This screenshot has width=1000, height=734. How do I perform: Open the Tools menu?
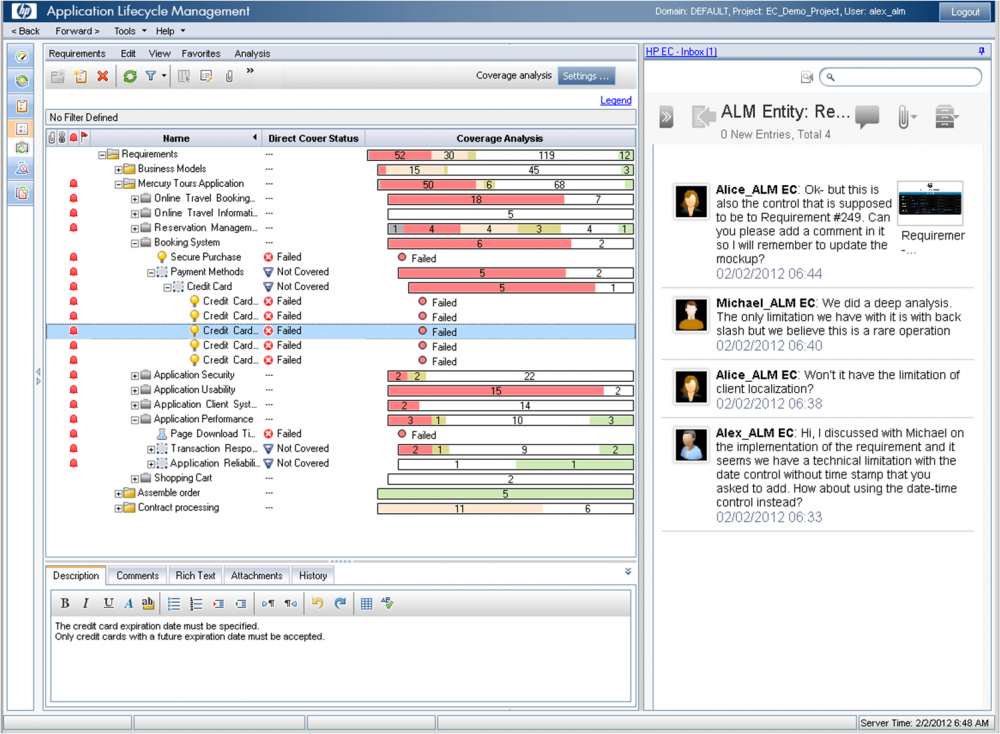click(x=129, y=31)
